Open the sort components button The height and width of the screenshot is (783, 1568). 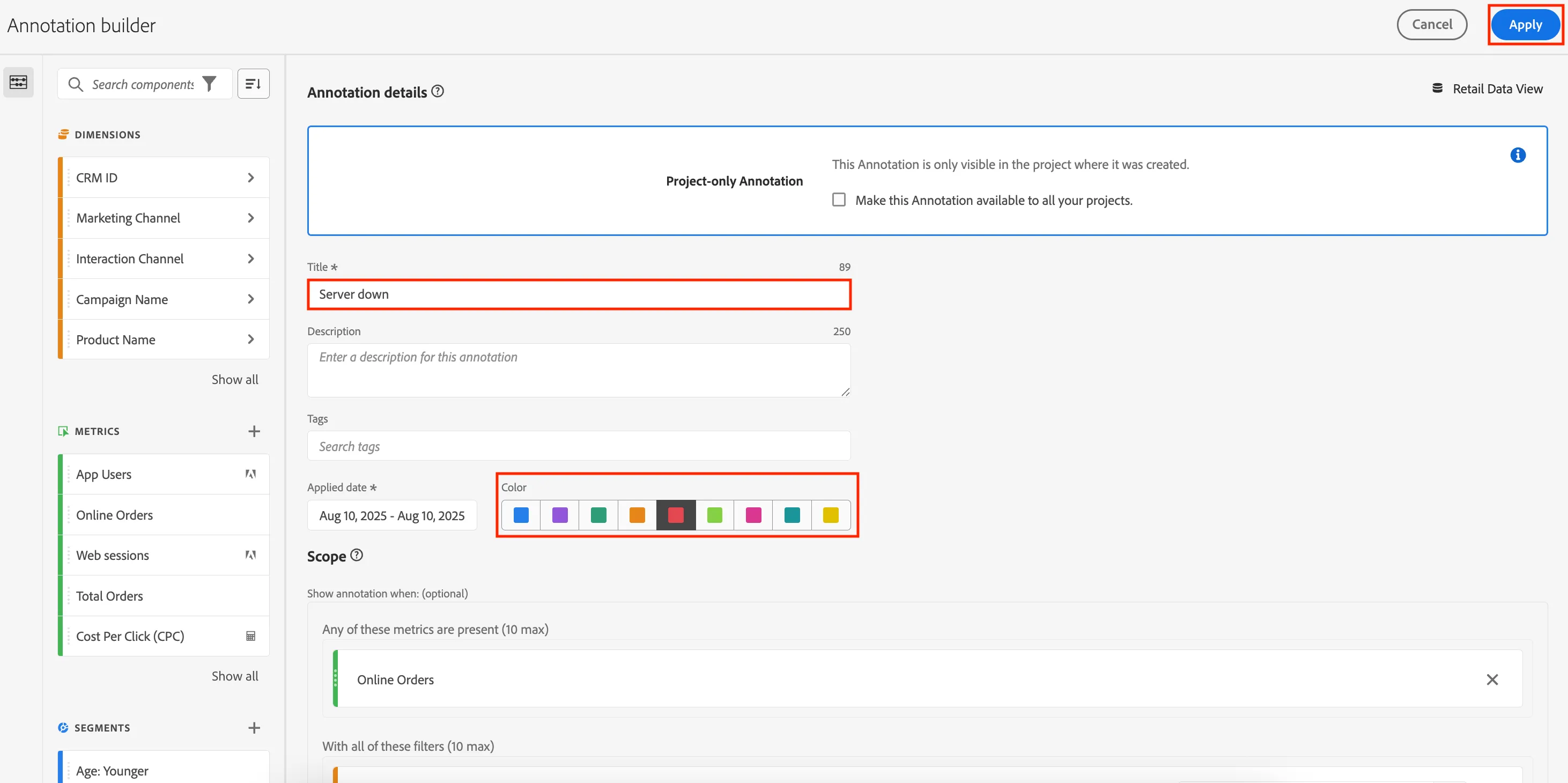253,84
